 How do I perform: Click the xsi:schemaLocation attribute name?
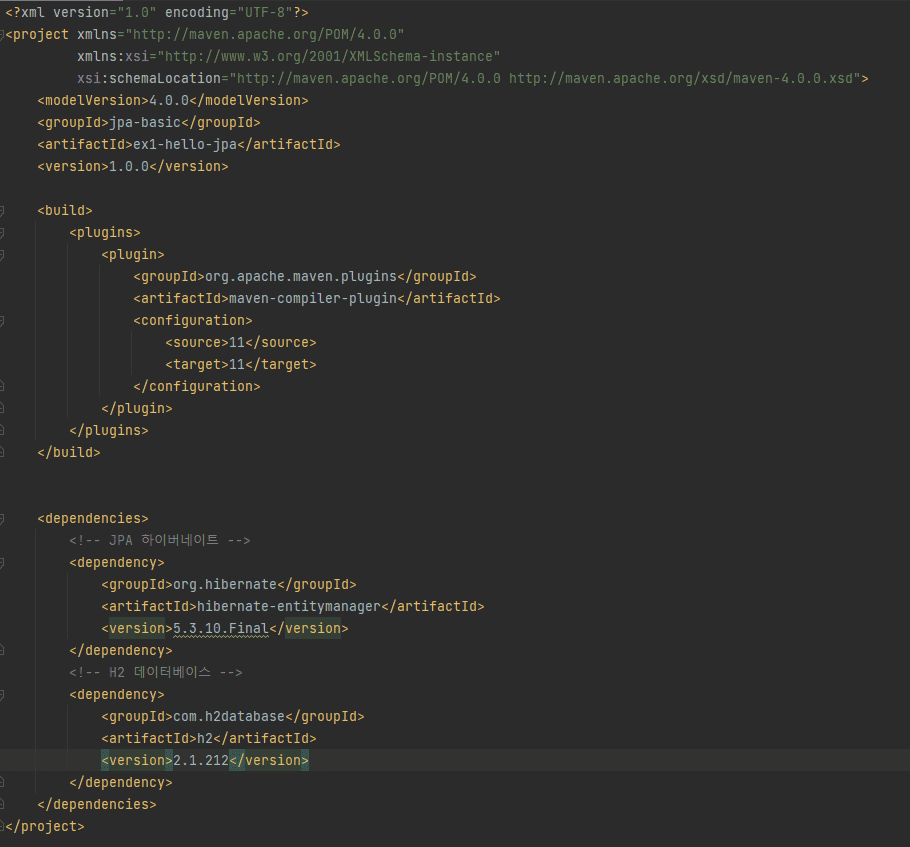[149, 78]
